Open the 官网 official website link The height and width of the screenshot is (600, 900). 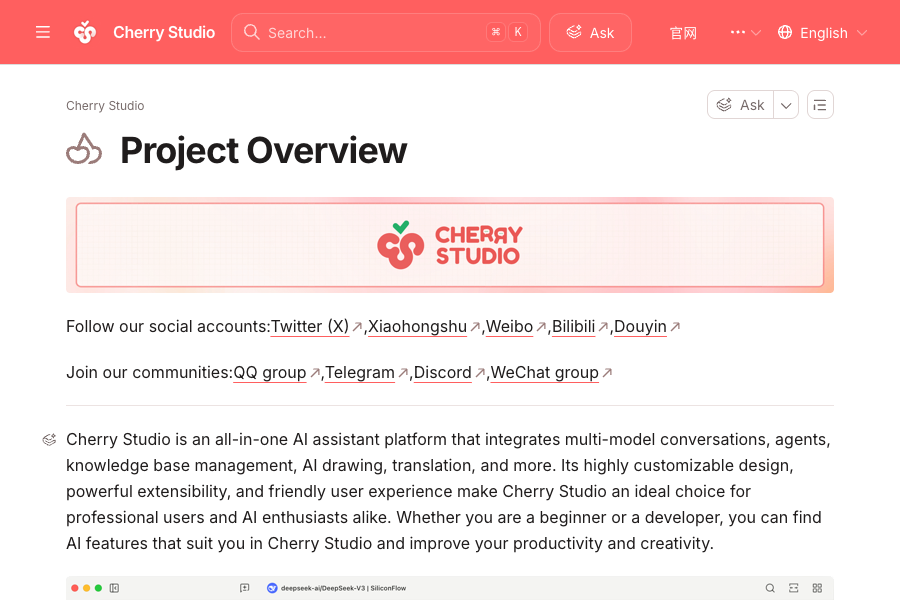(682, 33)
